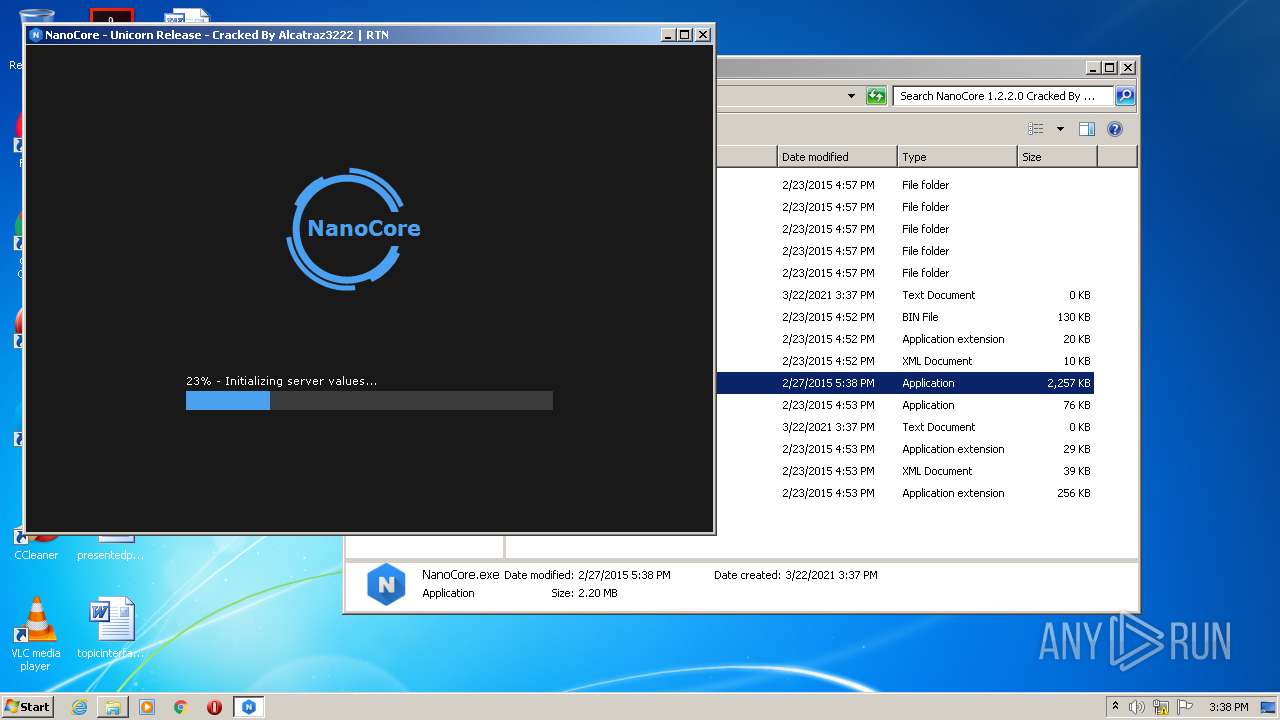Open Explorer help icon
The height and width of the screenshot is (720, 1280).
(x=1115, y=129)
